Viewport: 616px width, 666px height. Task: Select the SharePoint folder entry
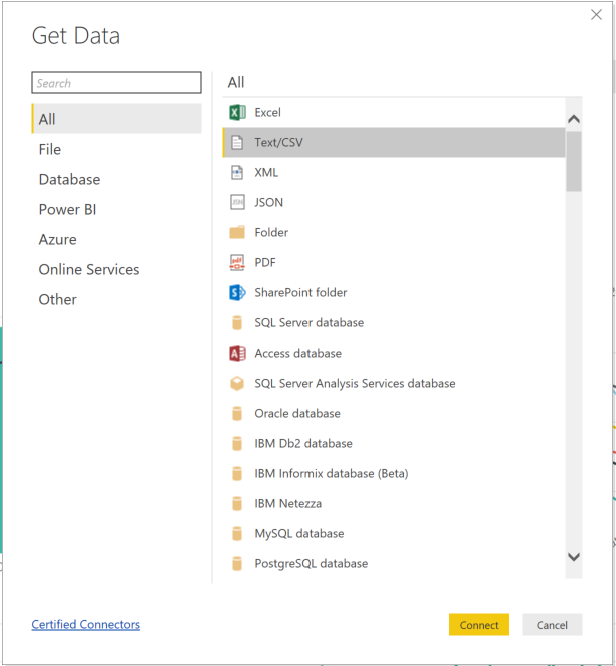tap(394, 293)
